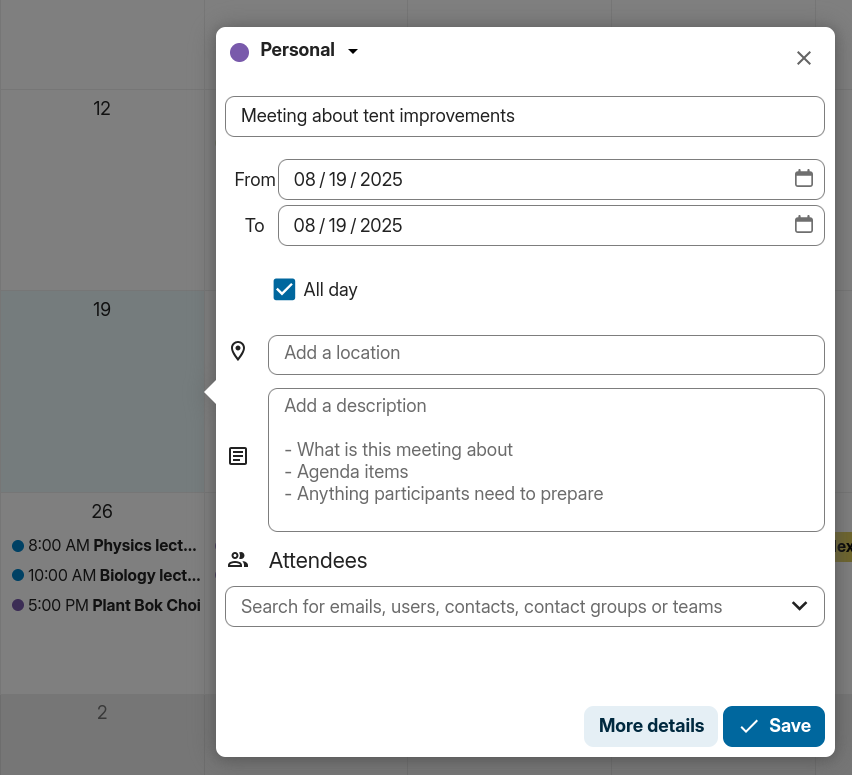852x775 pixels.
Task: Open the 8:00 AM Physics lecture event
Action: coord(105,546)
